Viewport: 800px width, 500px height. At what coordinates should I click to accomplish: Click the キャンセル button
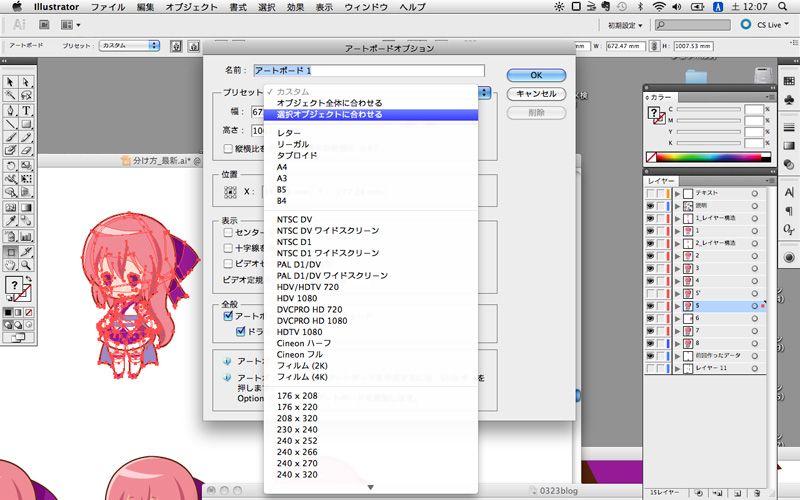coord(536,94)
